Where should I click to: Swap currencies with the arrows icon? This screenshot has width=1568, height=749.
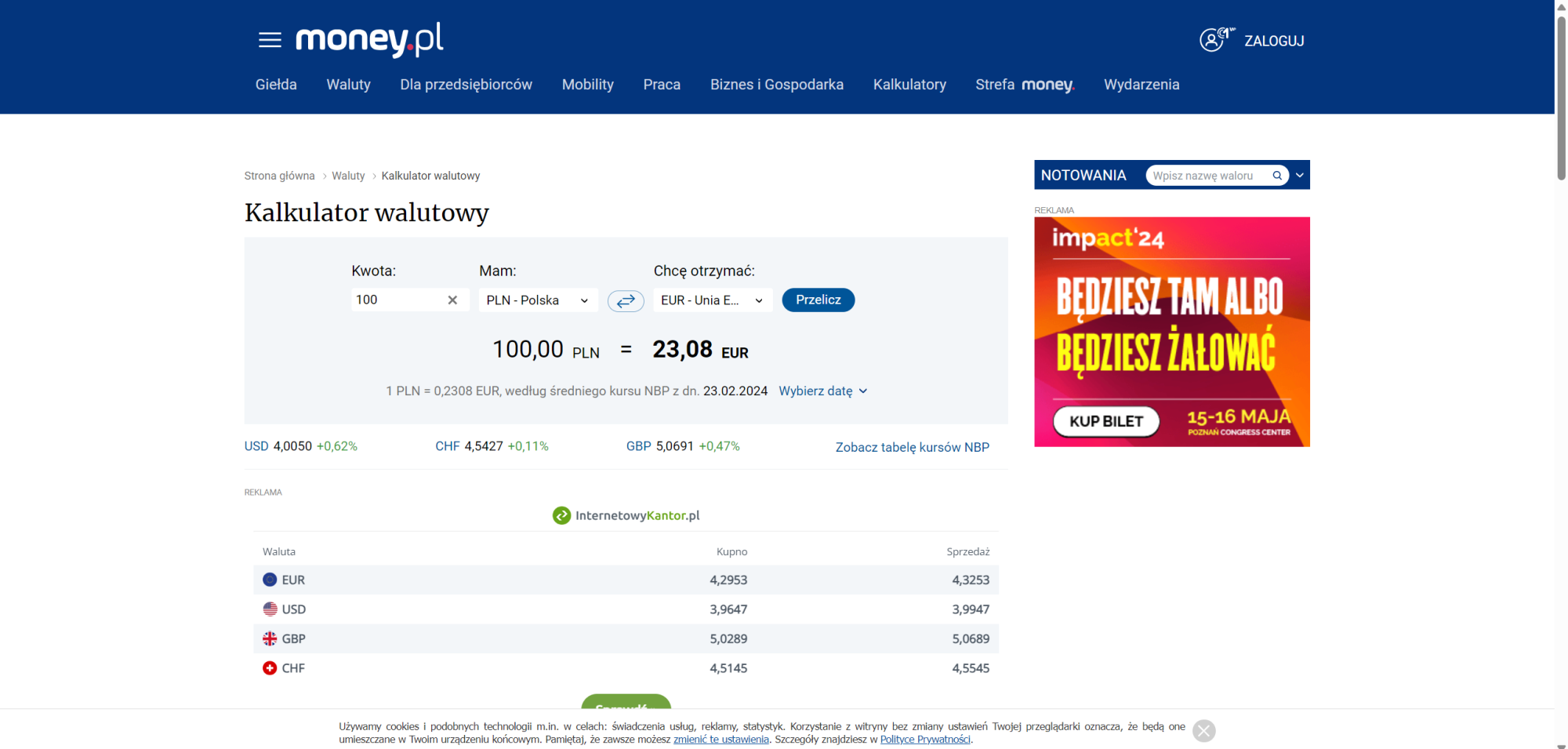[626, 300]
